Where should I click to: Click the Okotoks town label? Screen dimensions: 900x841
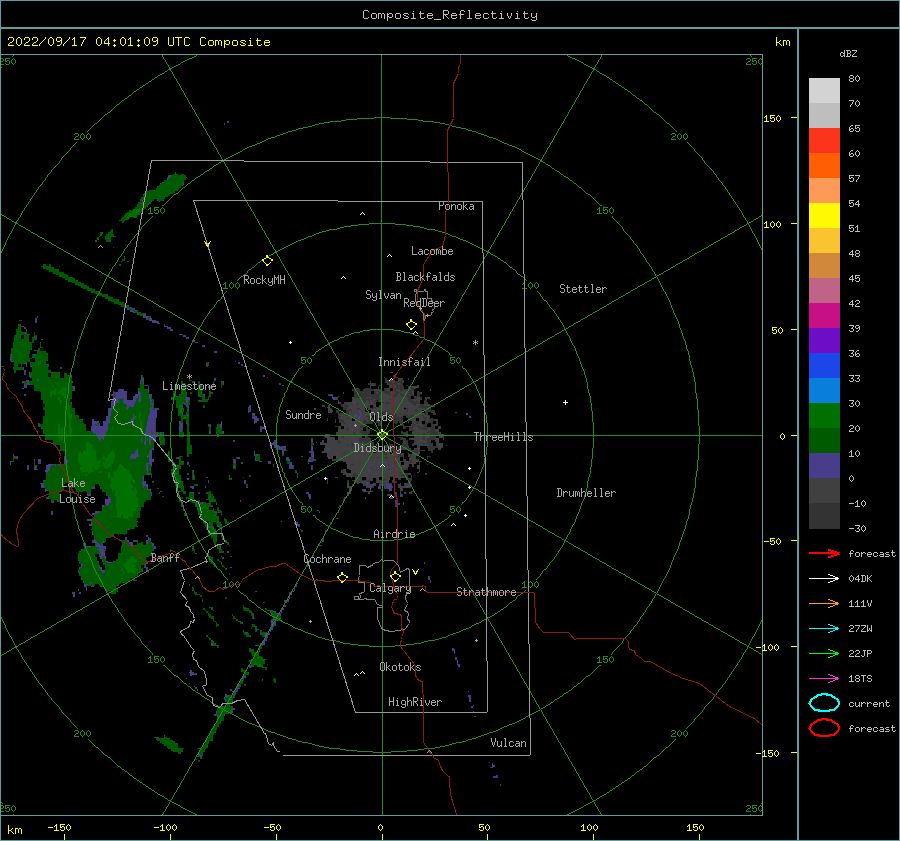click(400, 667)
